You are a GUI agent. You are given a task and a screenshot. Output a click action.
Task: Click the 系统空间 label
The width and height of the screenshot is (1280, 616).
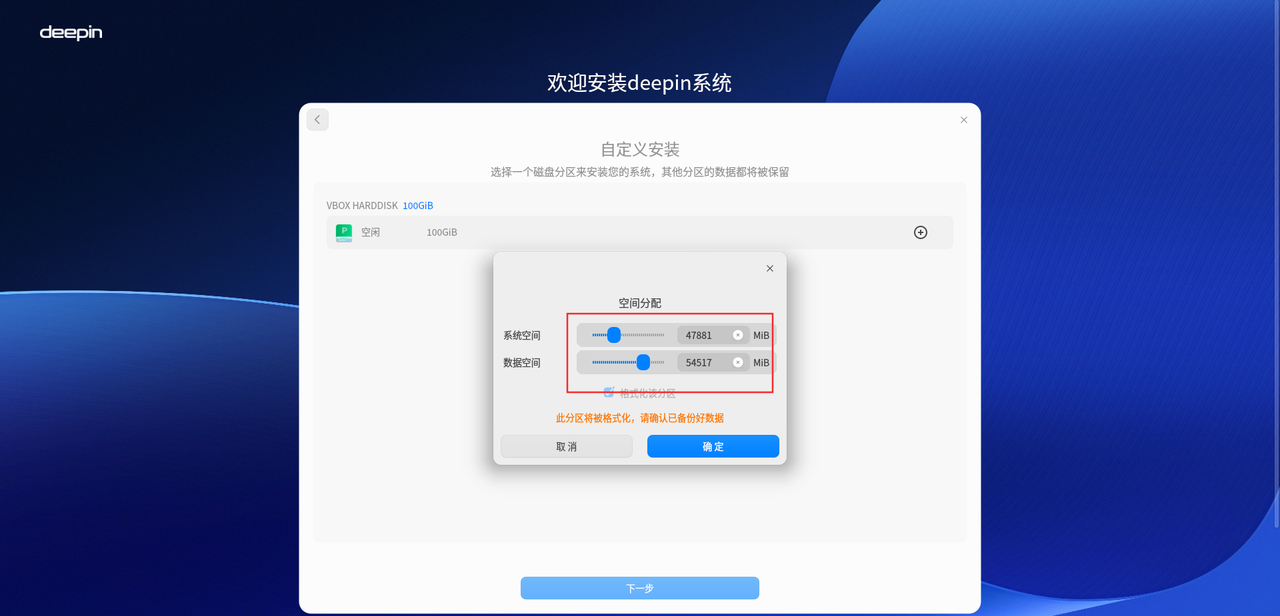(522, 335)
